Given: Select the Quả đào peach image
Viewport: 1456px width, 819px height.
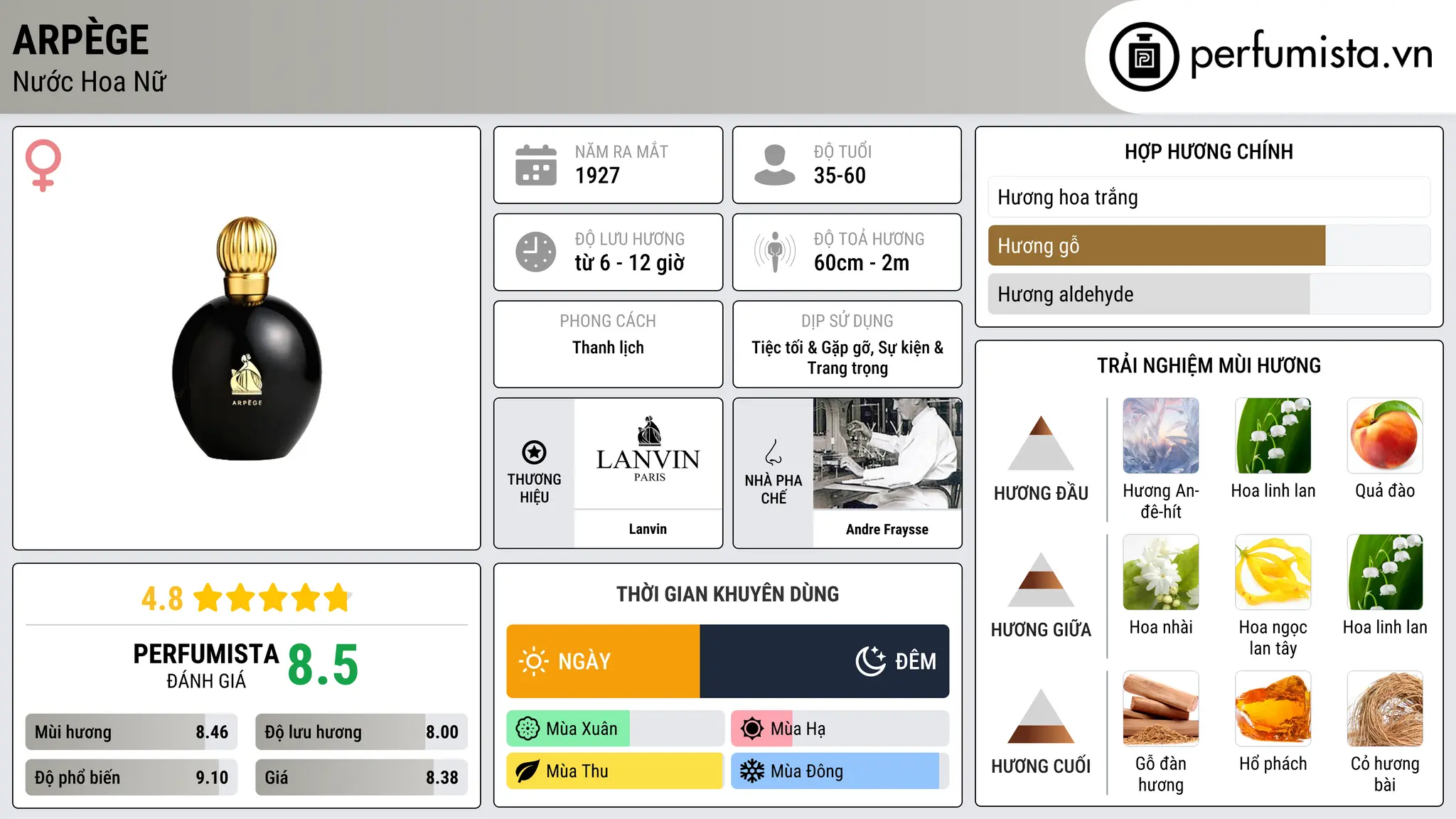Looking at the screenshot, I should click(x=1385, y=436).
